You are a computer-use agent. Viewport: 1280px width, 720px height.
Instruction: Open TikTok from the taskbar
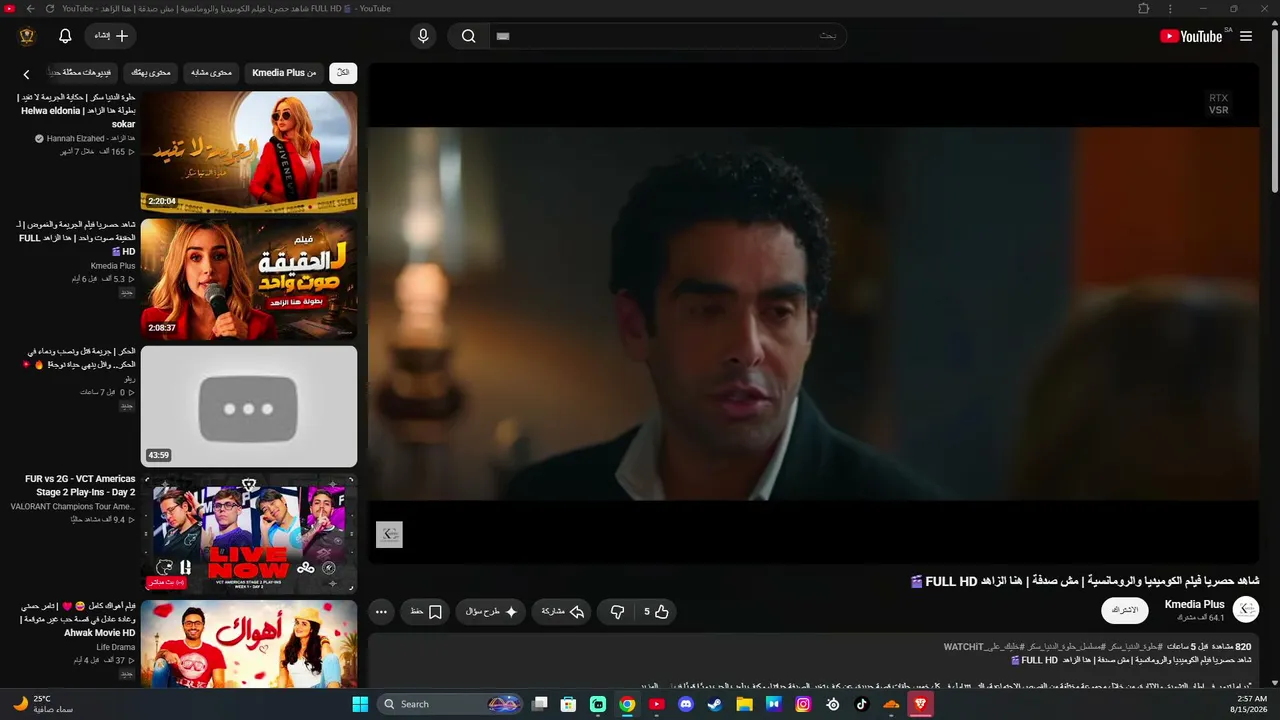pyautogui.click(x=862, y=704)
